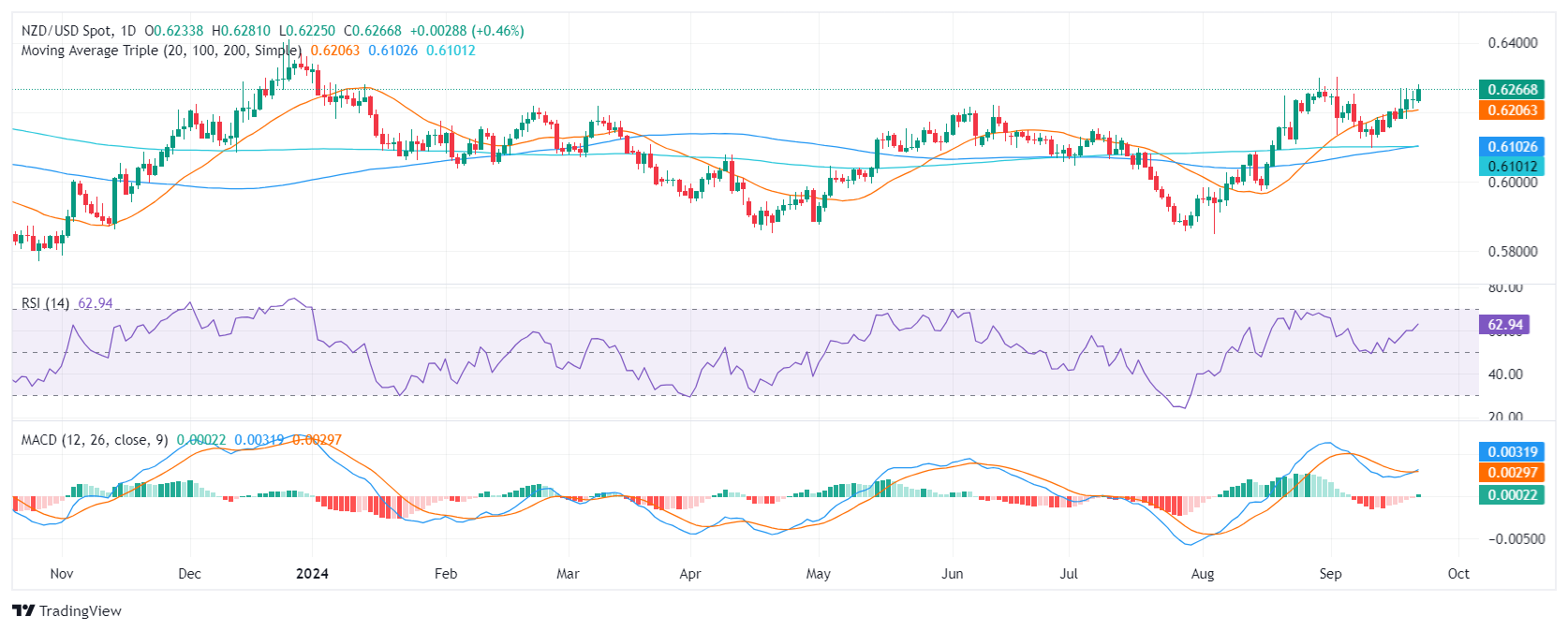The image size is (1568, 631).
Task: Open the TradingView text link
Action: [x=81, y=610]
